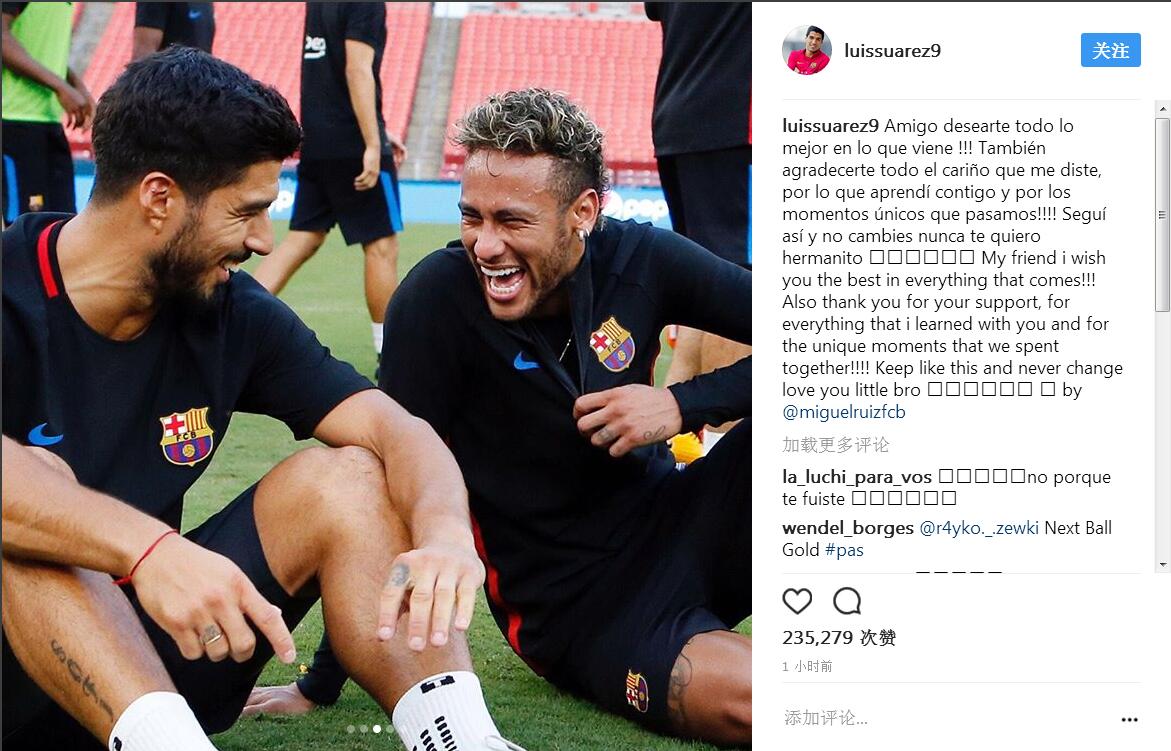The width and height of the screenshot is (1171, 751).
Task: Load more comments with 加载更多评论
Action: click(x=836, y=445)
